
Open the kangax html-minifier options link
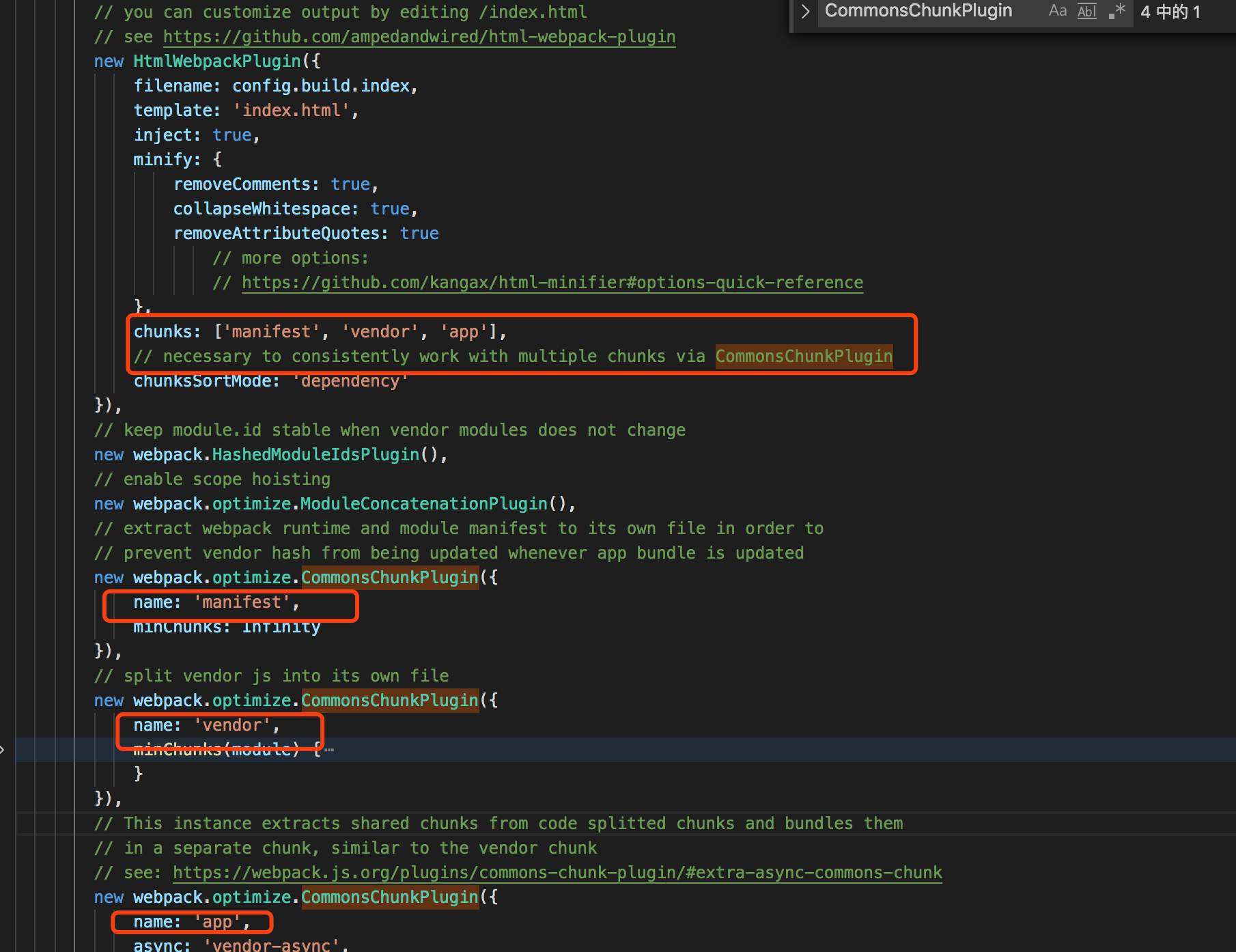552,283
